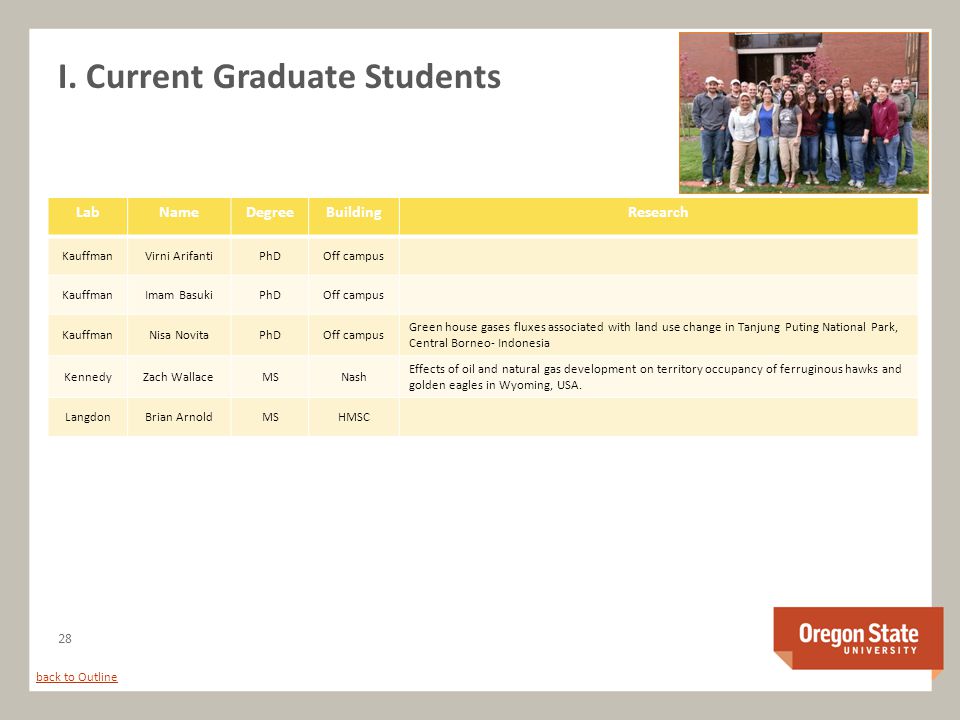Image resolution: width=960 pixels, height=720 pixels.
Task: Click the ferruginous hawks research description
Action: (x=655, y=377)
